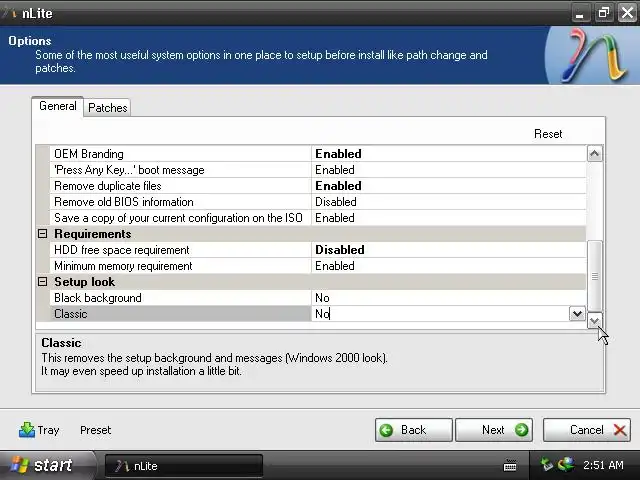Click the scrollbar down arrow
This screenshot has width=640, height=480.
(x=595, y=321)
